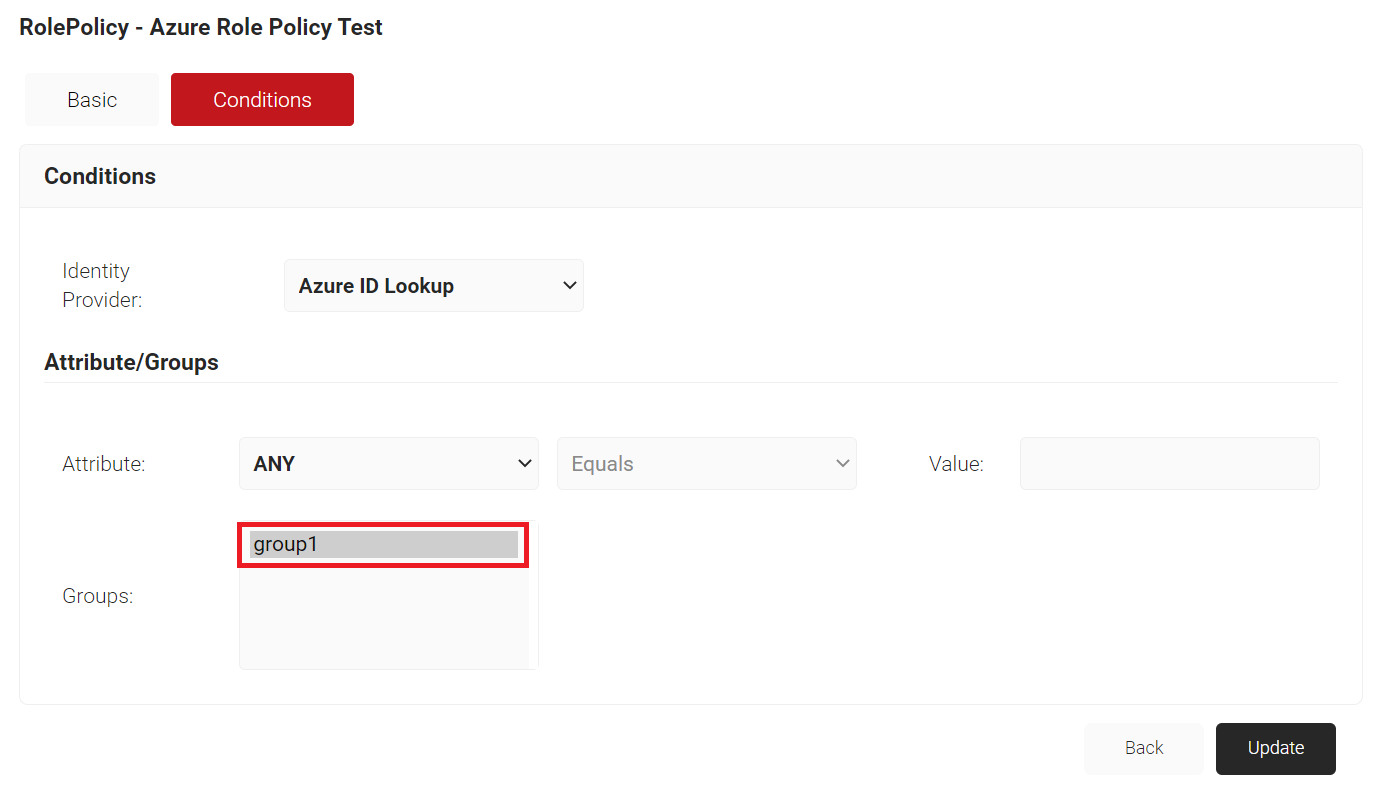Expand the Attribute ANY dropdown

click(389, 464)
